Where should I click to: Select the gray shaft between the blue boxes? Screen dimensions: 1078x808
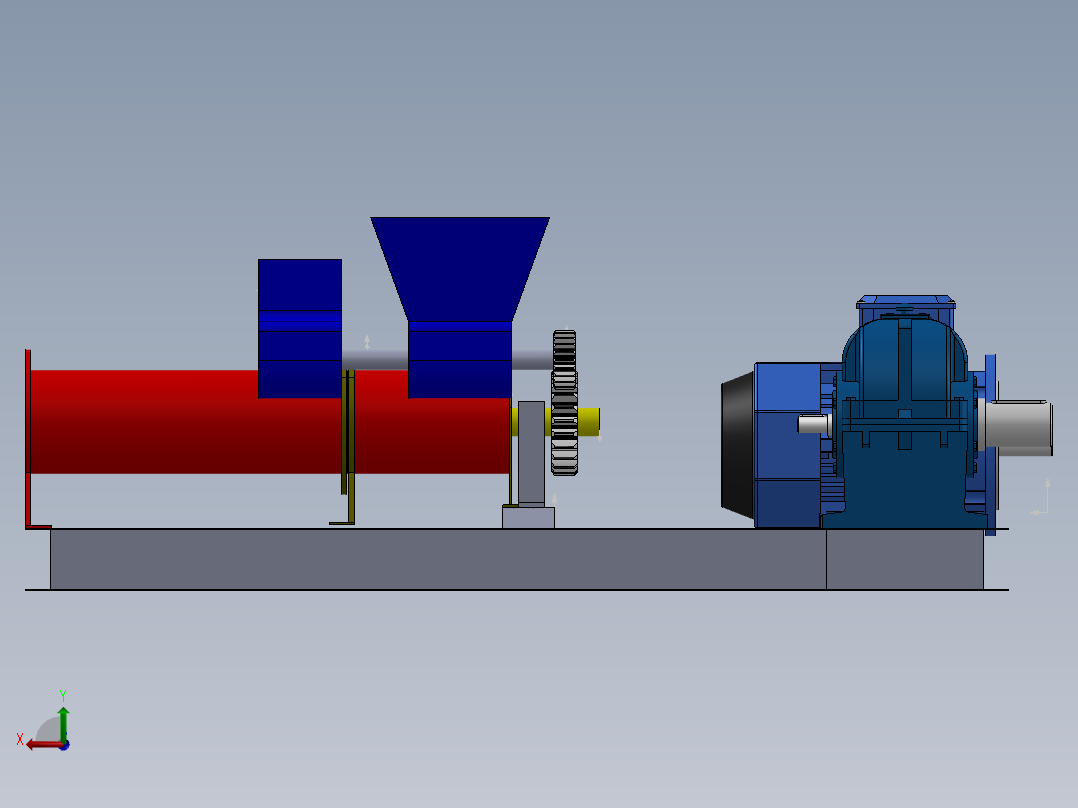375,360
